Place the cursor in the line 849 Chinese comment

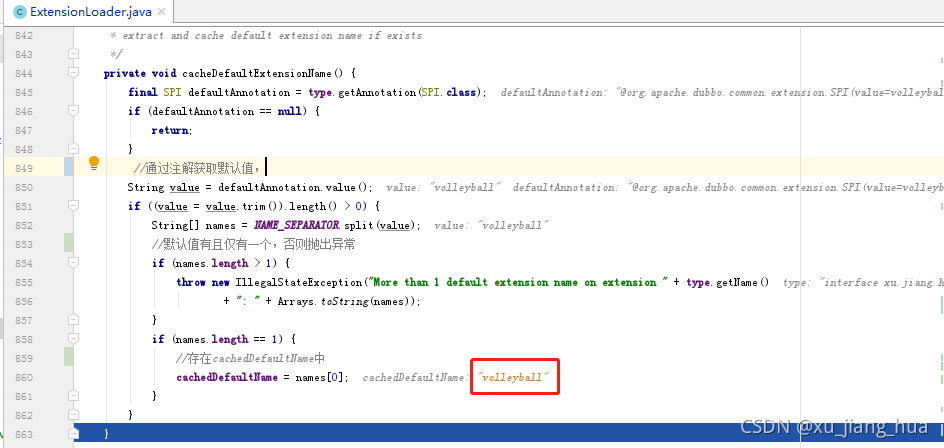(197, 167)
